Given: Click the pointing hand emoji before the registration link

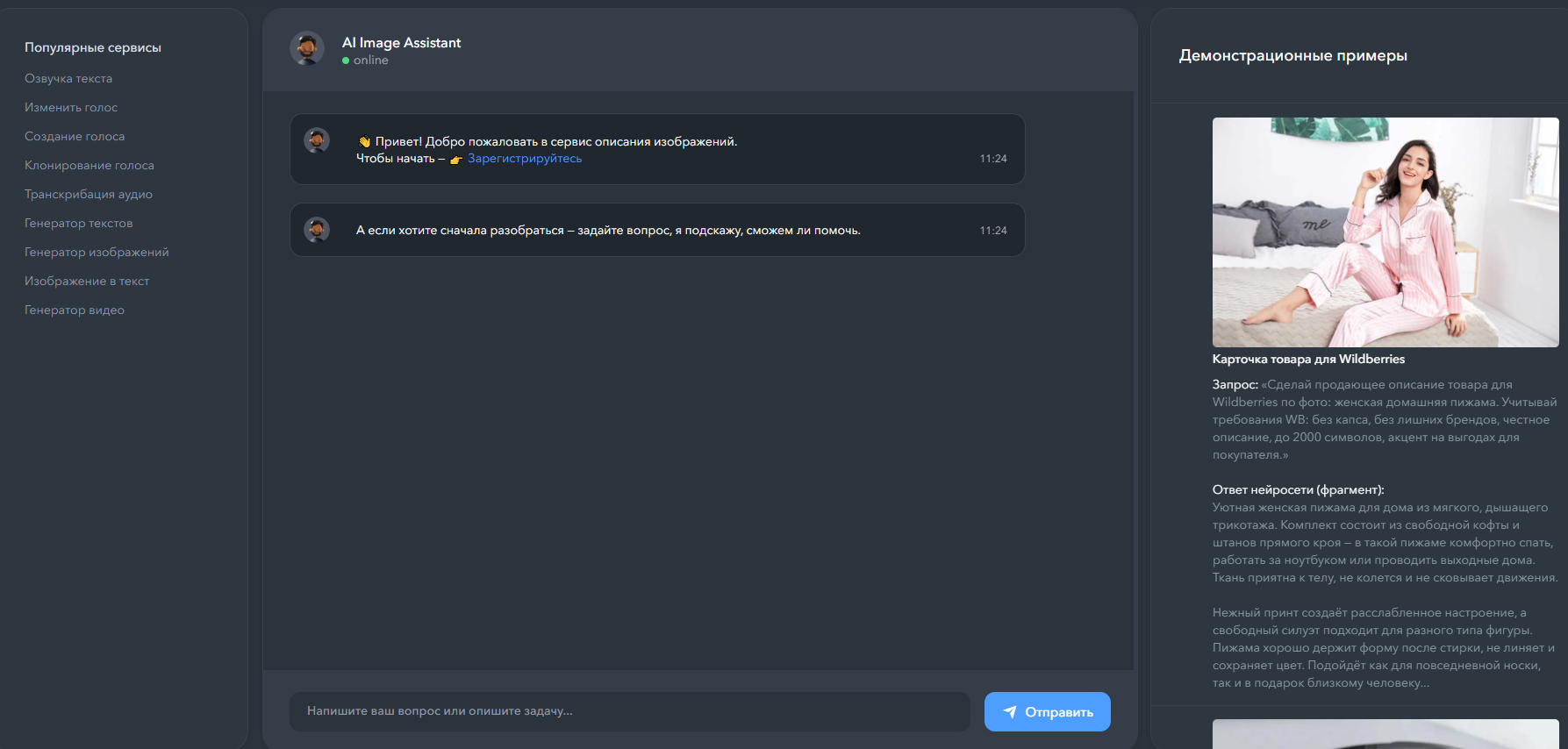Looking at the screenshot, I should (x=456, y=160).
